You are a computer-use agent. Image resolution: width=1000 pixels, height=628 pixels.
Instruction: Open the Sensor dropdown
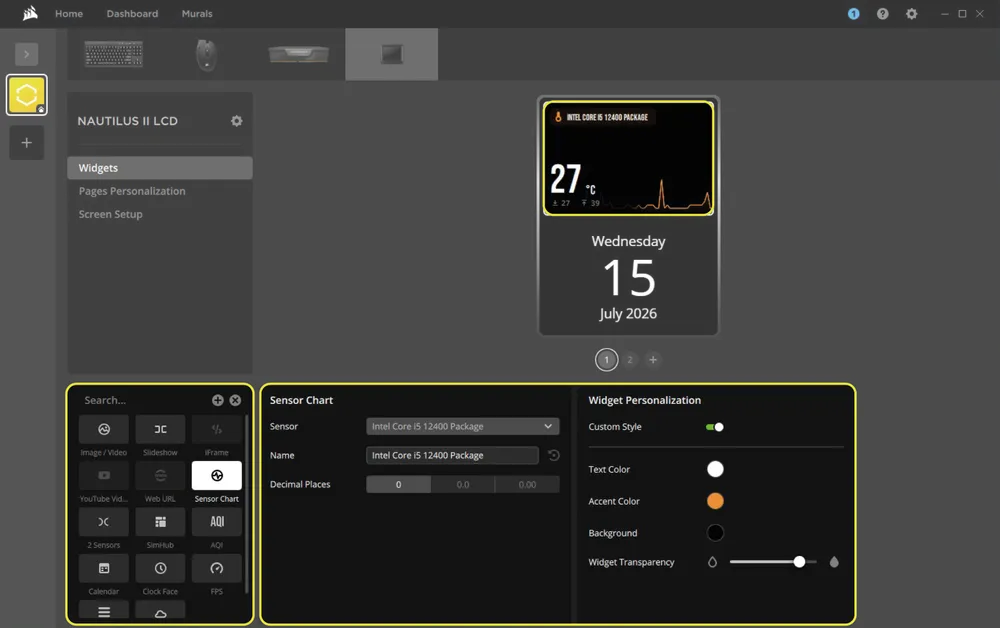(x=462, y=426)
